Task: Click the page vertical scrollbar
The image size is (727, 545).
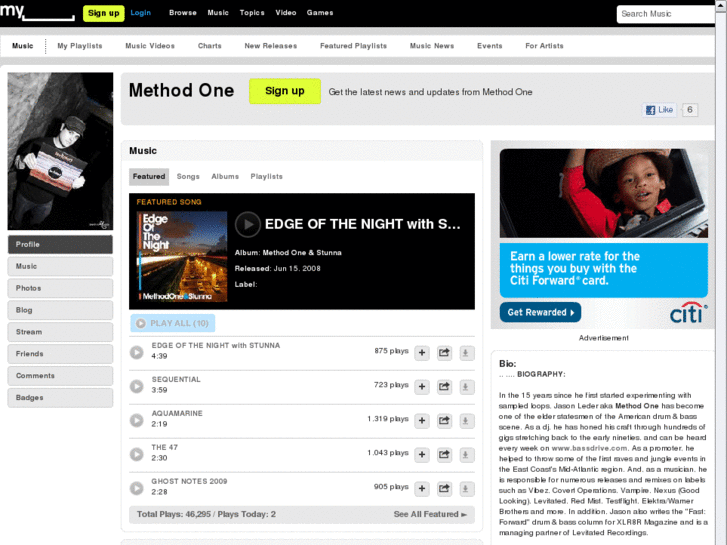Action: point(721,272)
